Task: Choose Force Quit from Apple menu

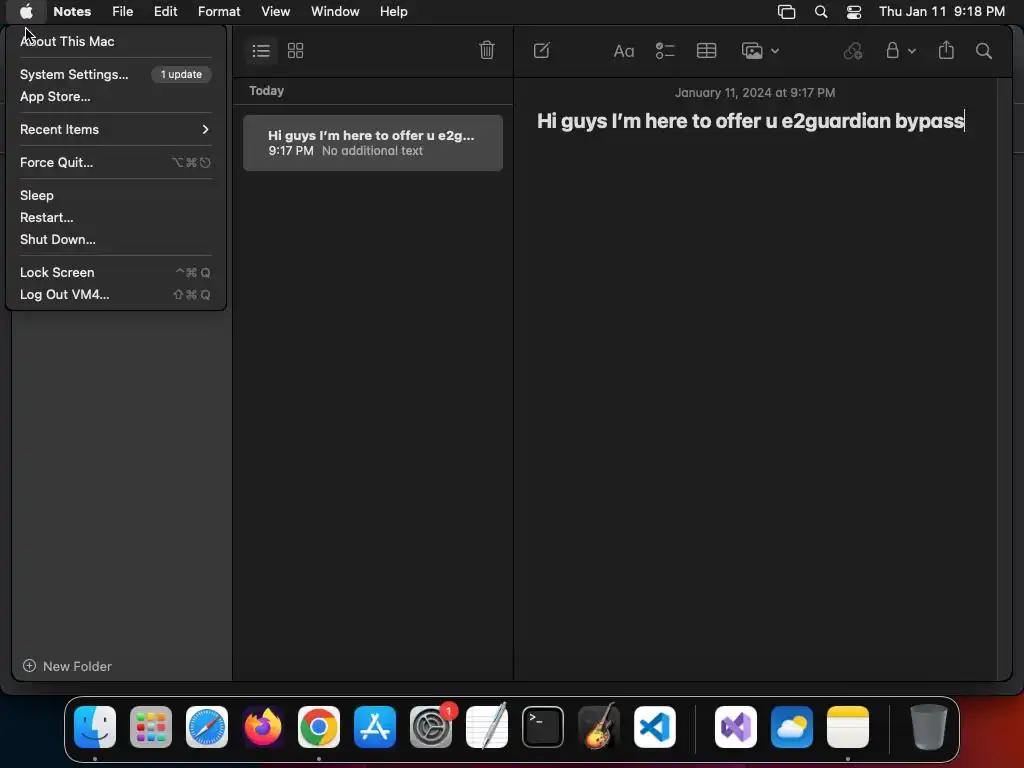Action: click(x=116, y=163)
